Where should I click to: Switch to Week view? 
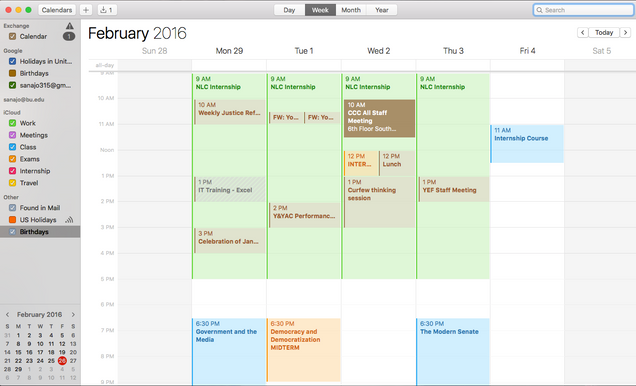point(320,10)
